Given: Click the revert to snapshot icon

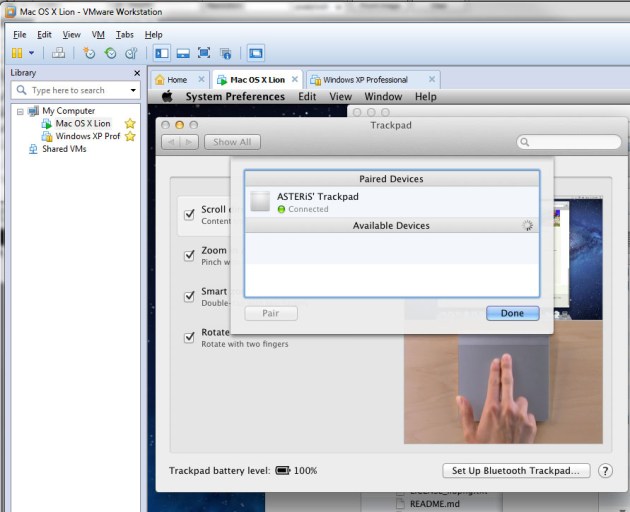Looking at the screenshot, I should point(110,53).
